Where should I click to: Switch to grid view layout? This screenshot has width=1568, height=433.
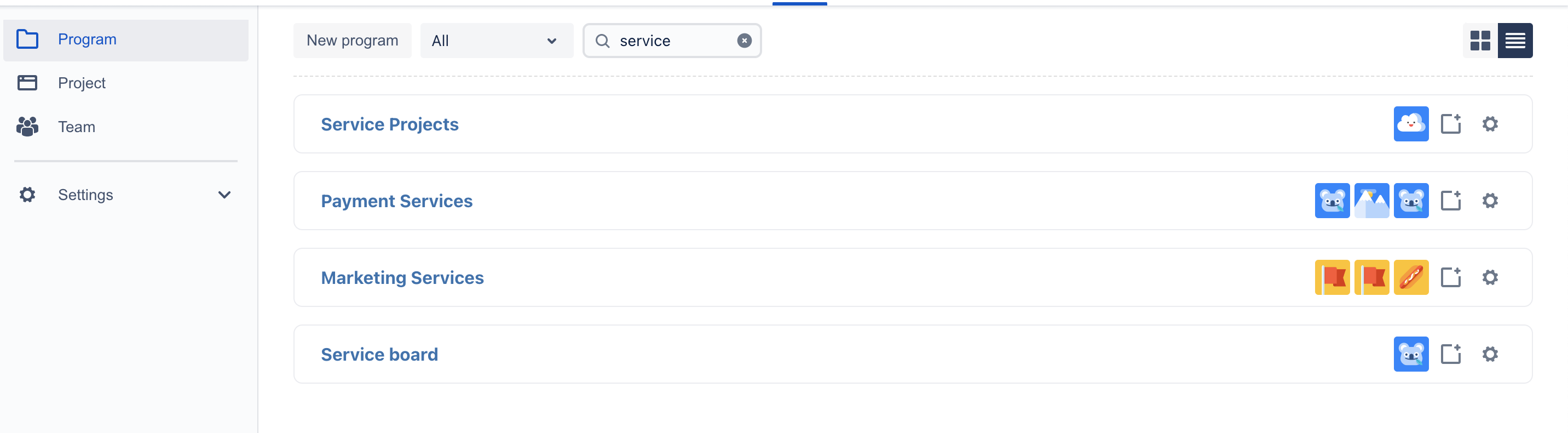(1480, 41)
